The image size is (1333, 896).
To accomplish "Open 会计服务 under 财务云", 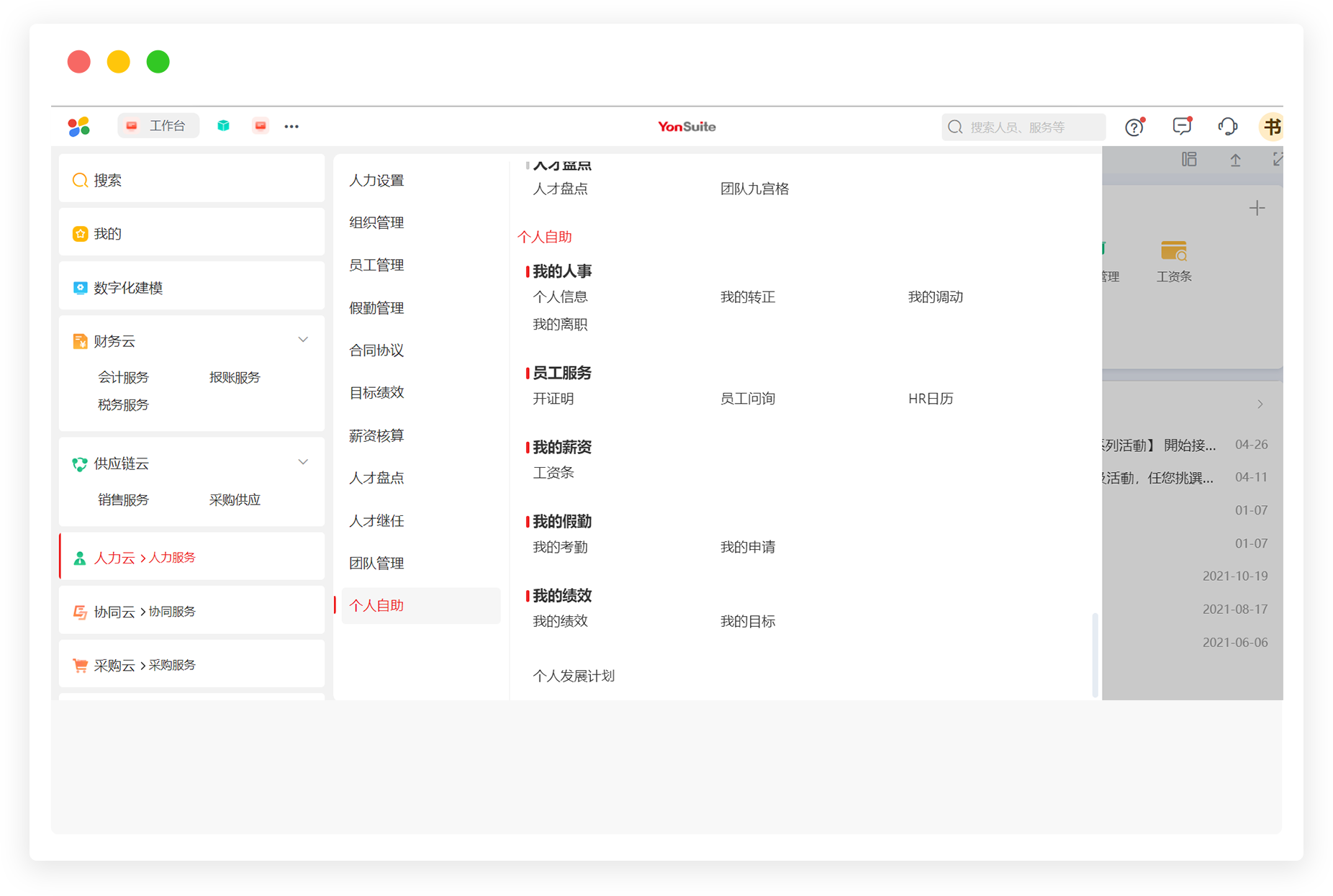I will (123, 377).
